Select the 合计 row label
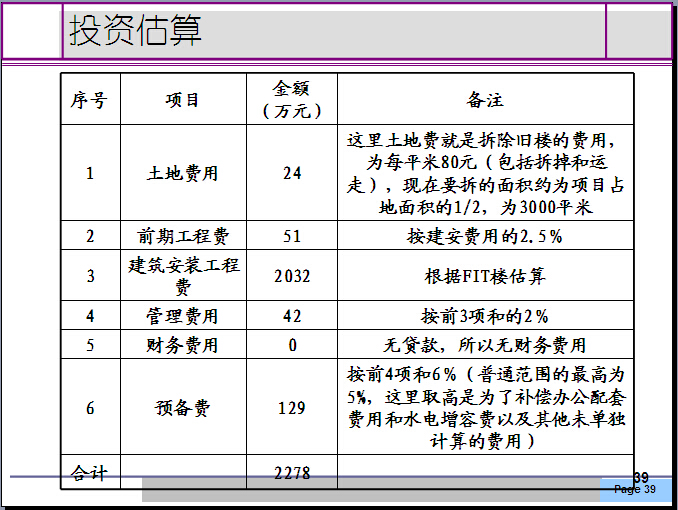This screenshot has height=510, width=678. click(90, 473)
